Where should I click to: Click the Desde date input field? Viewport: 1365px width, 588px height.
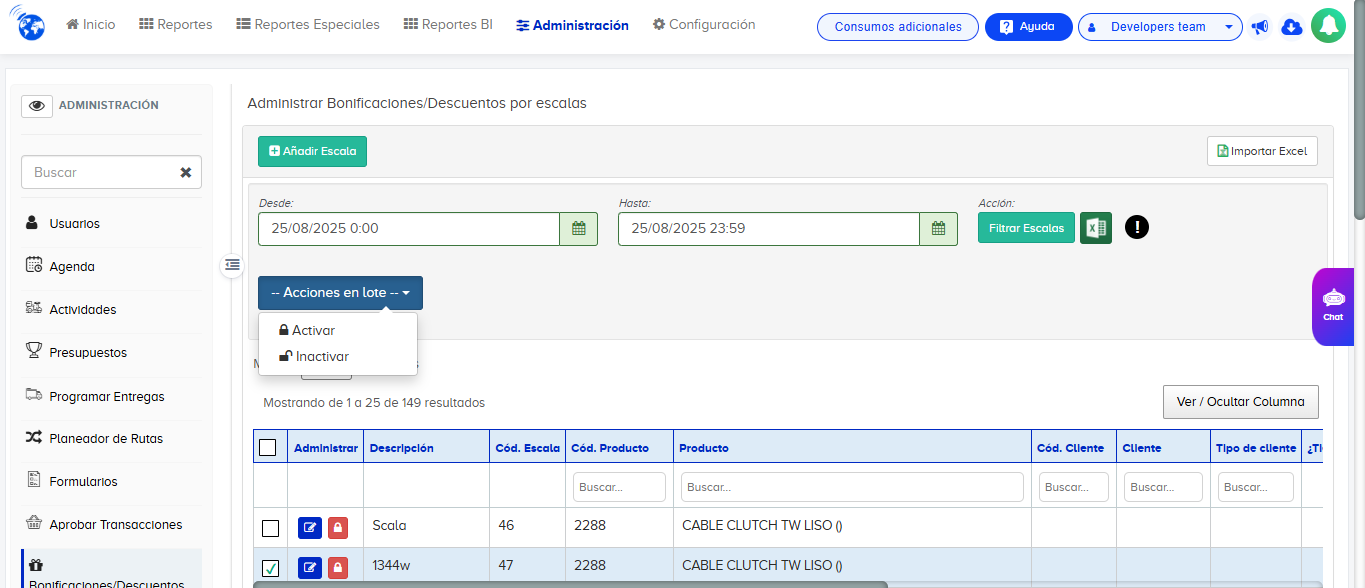pos(409,228)
